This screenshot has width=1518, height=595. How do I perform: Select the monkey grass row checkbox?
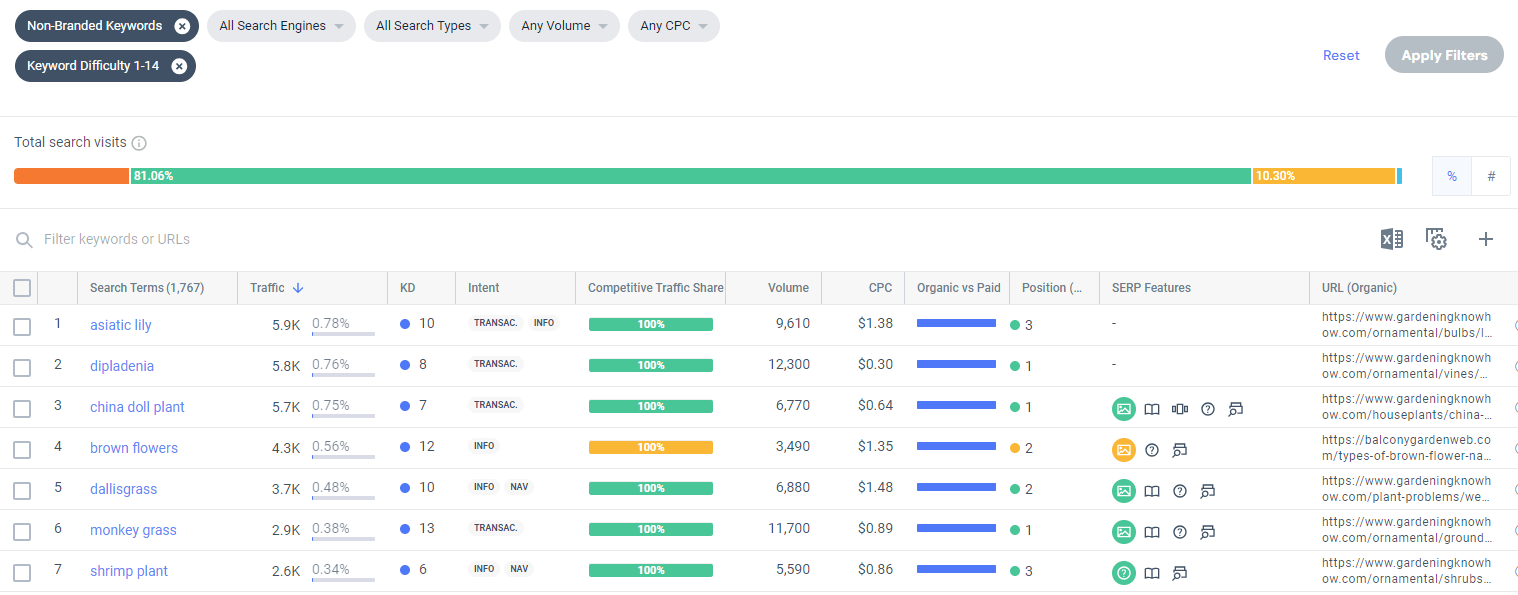[22, 531]
